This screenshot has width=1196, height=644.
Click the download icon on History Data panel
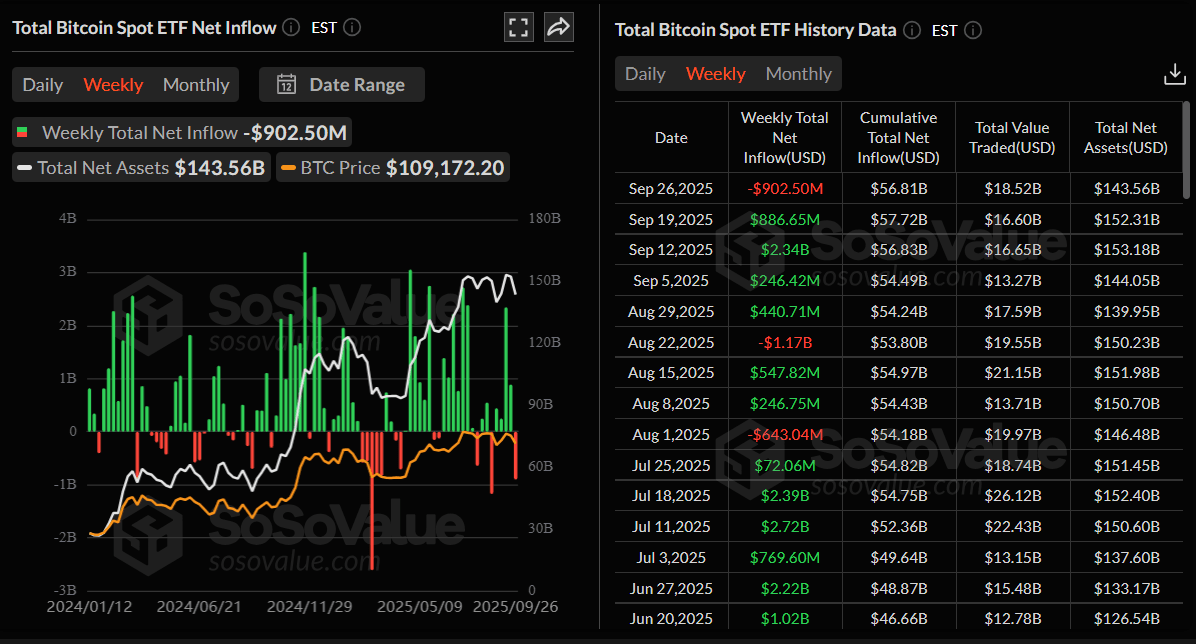point(1173,72)
